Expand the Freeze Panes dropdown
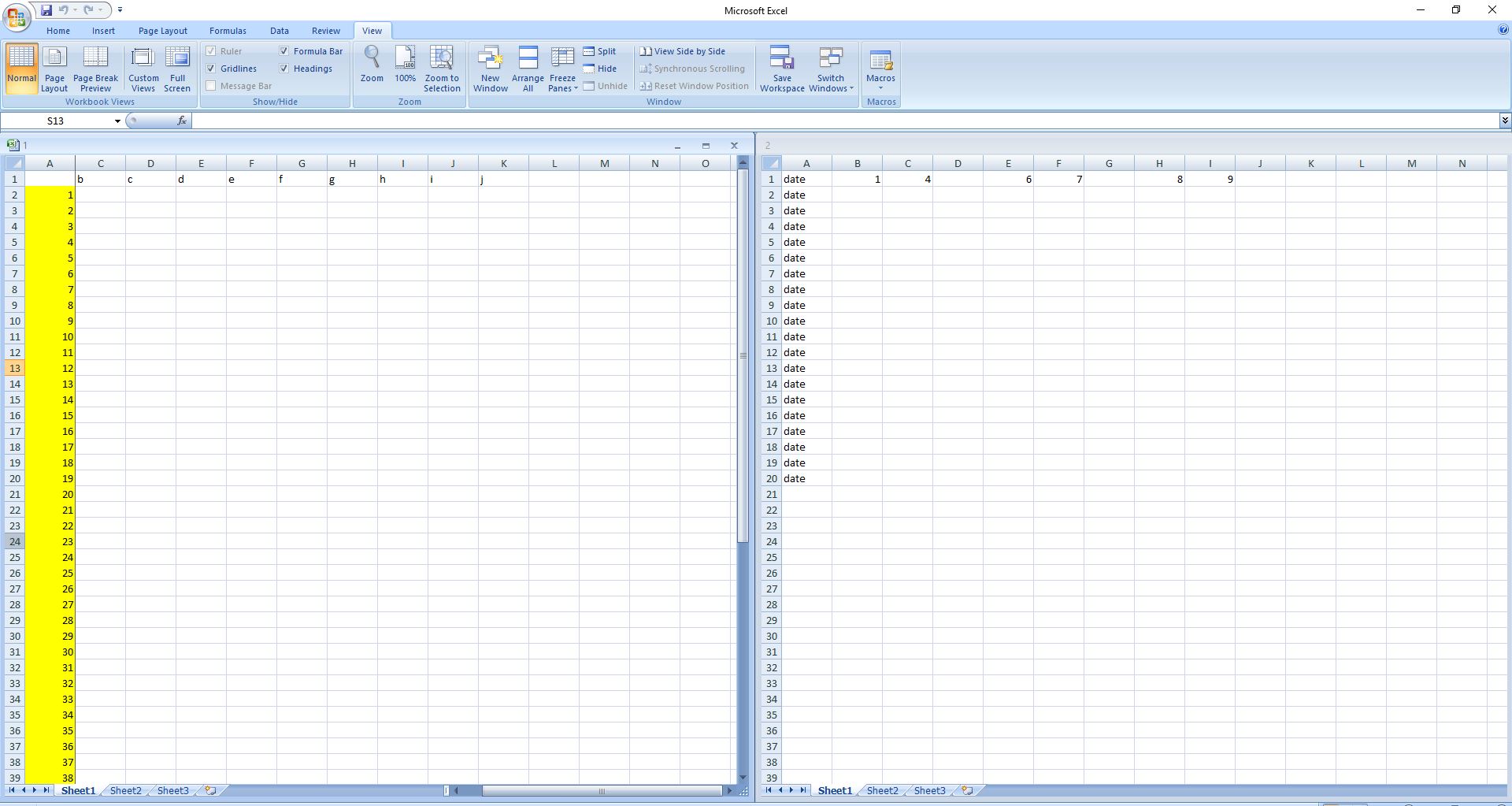The width and height of the screenshot is (1512, 806). [x=562, y=69]
